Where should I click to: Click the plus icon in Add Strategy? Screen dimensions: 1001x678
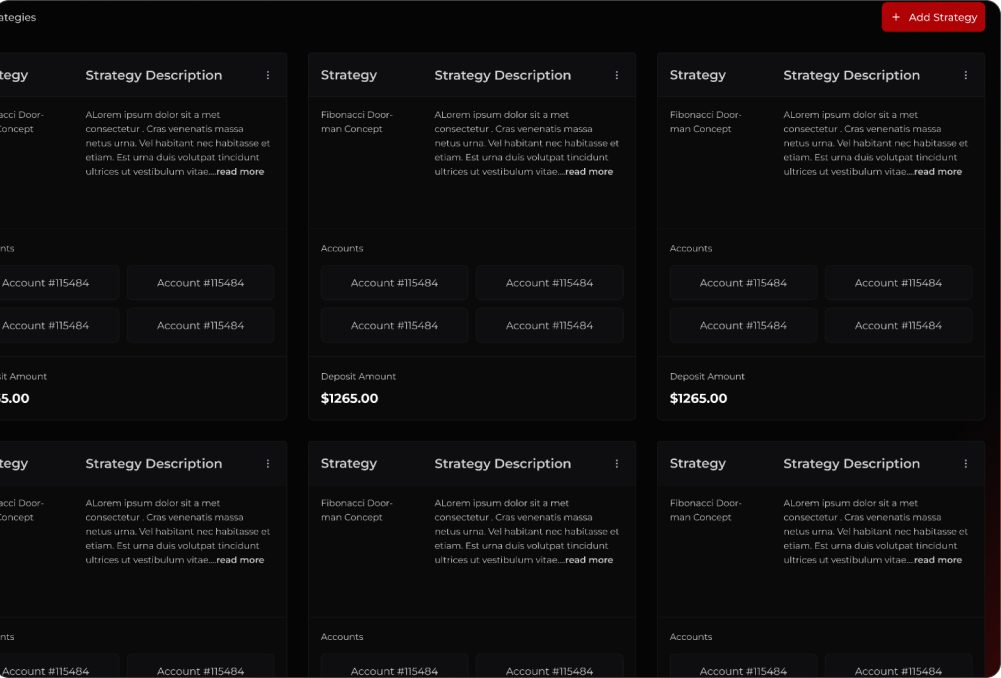896,17
